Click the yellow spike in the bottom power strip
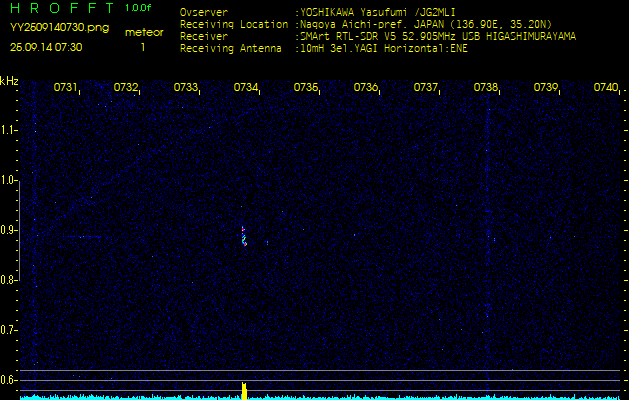 pyautogui.click(x=244, y=389)
